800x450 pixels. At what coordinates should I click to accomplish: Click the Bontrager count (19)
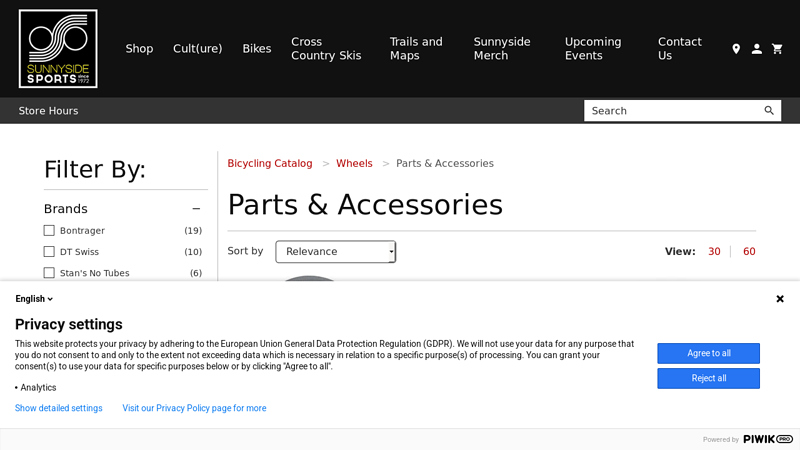point(193,231)
